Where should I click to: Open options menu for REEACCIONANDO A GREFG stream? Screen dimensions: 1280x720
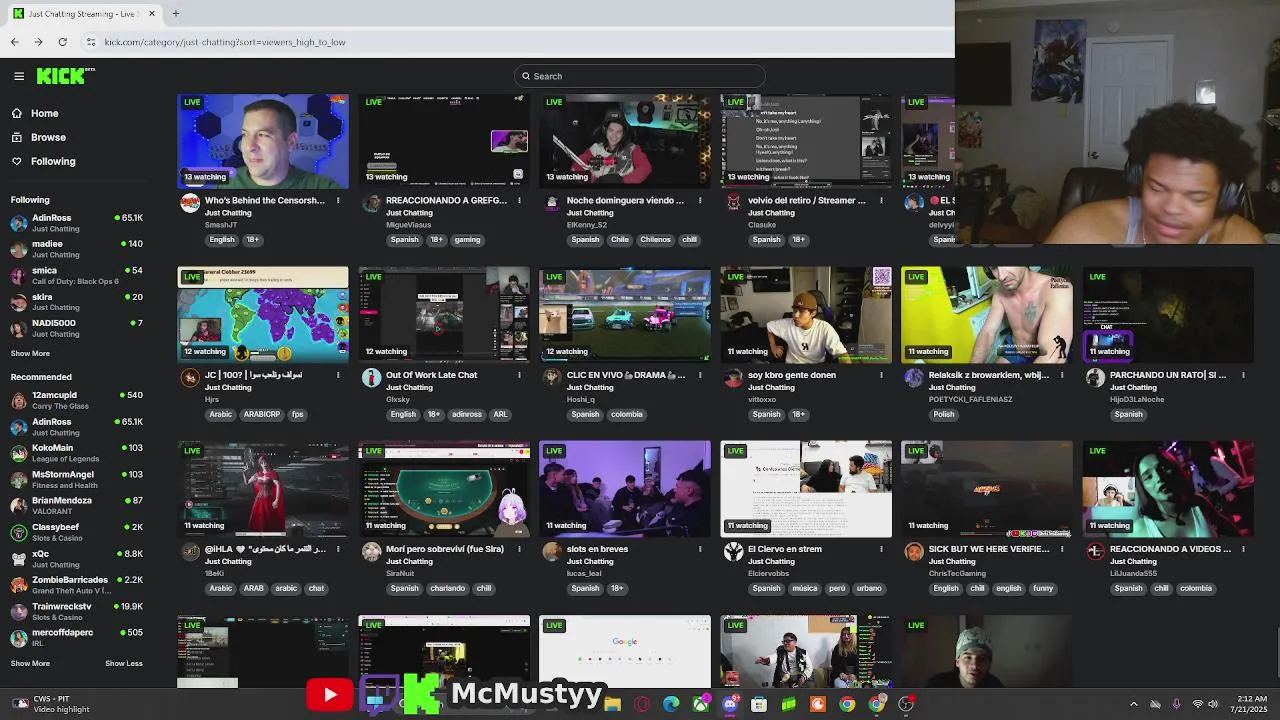[x=519, y=200]
